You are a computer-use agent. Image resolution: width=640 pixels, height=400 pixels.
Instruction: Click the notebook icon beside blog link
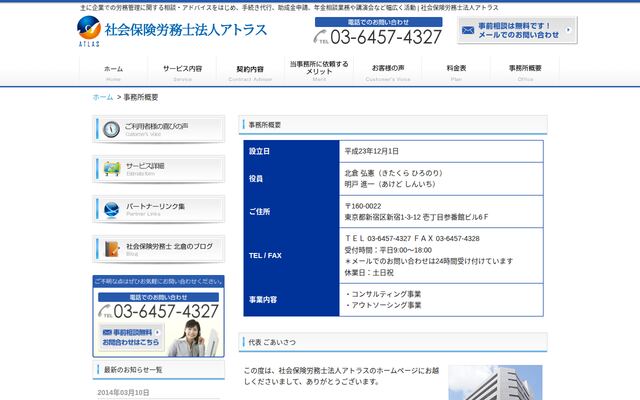point(111,249)
